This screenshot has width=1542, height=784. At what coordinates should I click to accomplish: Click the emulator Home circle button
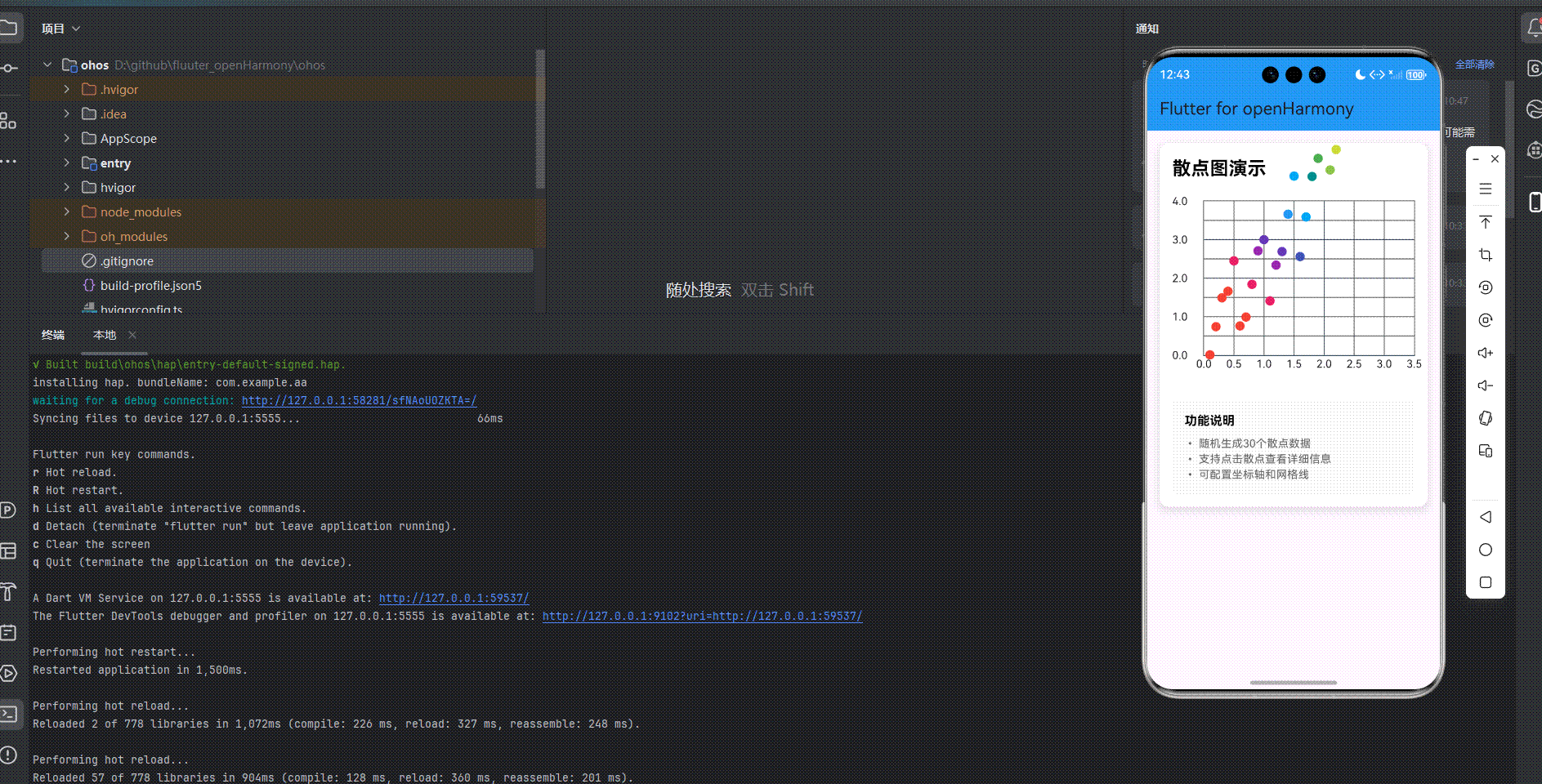1486,550
